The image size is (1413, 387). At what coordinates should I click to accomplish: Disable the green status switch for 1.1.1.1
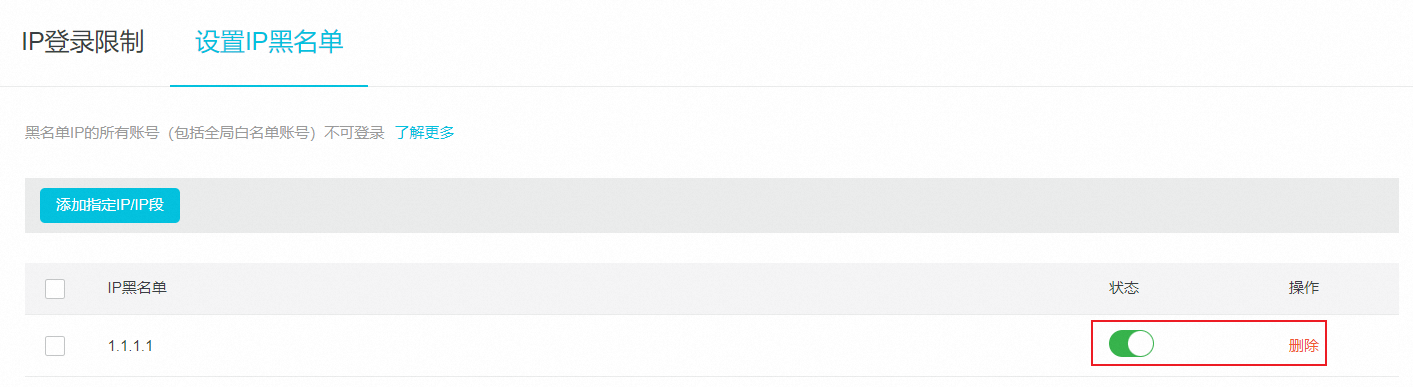tap(1131, 344)
